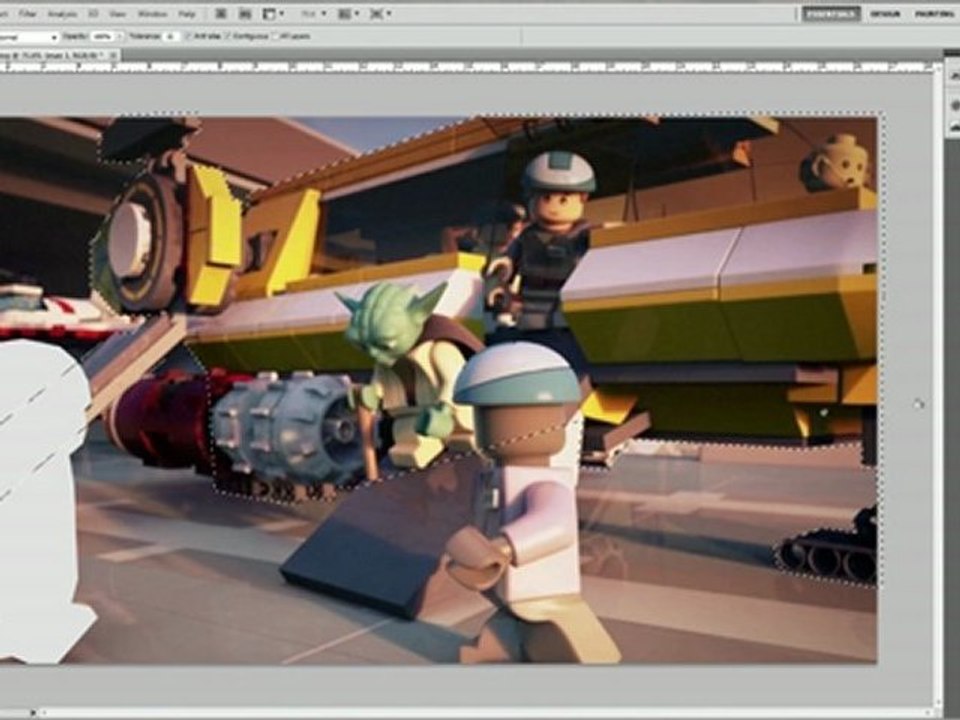Launch Bridge from the application bar
Image resolution: width=960 pixels, height=720 pixels.
click(x=220, y=13)
